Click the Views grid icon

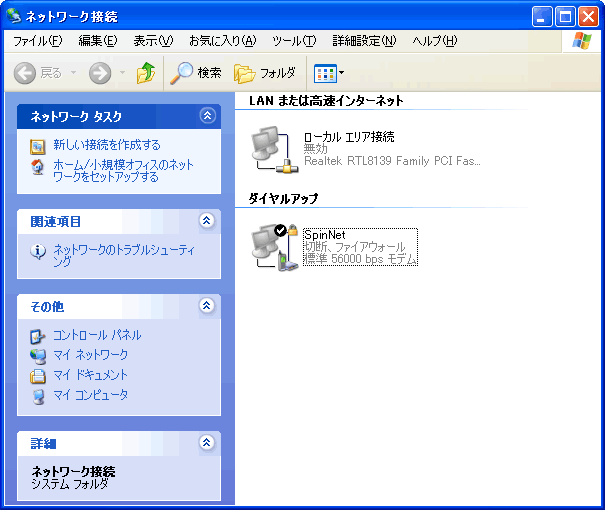tap(325, 73)
